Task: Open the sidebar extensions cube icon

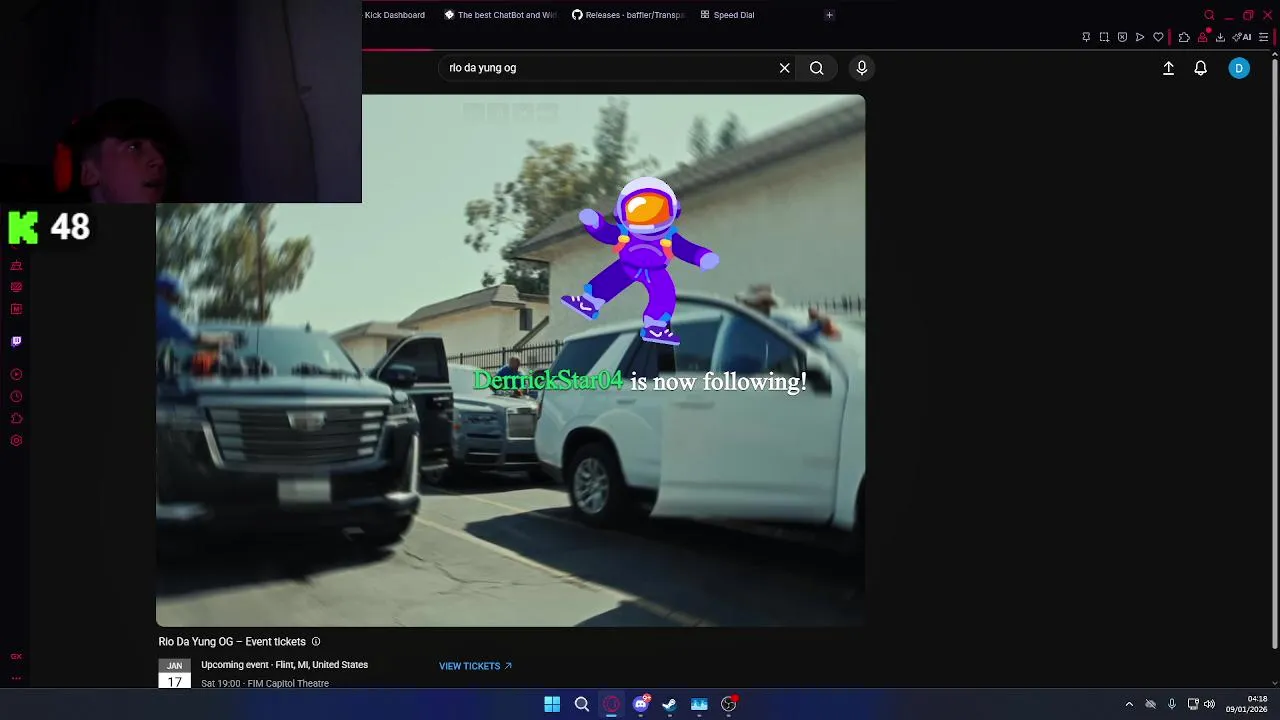Action: click(x=16, y=418)
